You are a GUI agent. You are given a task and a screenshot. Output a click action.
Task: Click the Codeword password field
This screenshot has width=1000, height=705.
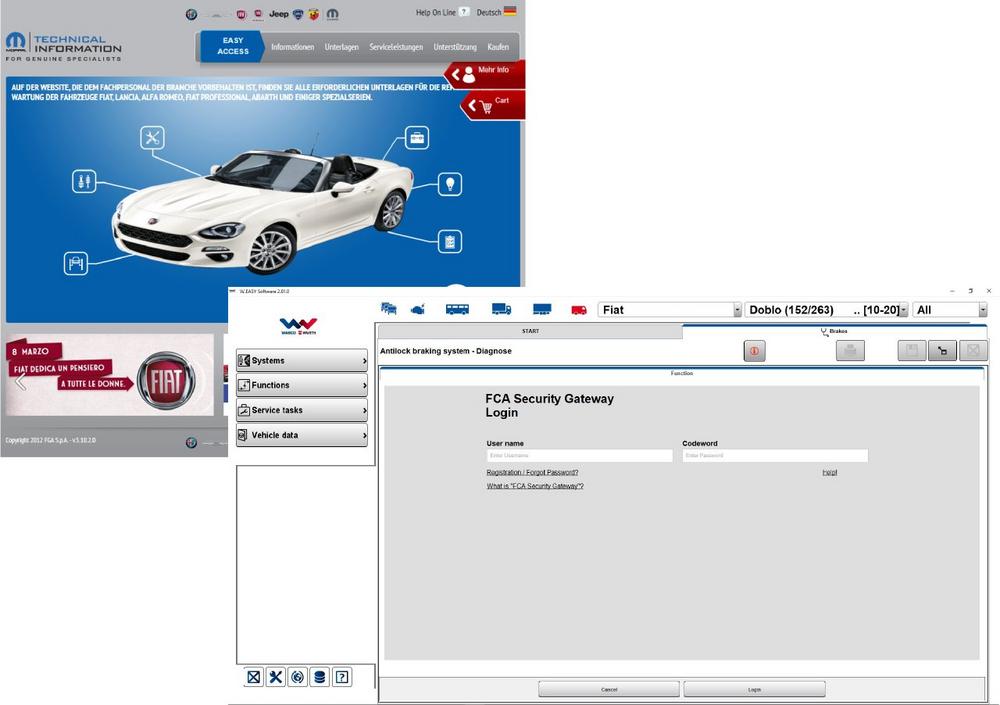tap(775, 456)
